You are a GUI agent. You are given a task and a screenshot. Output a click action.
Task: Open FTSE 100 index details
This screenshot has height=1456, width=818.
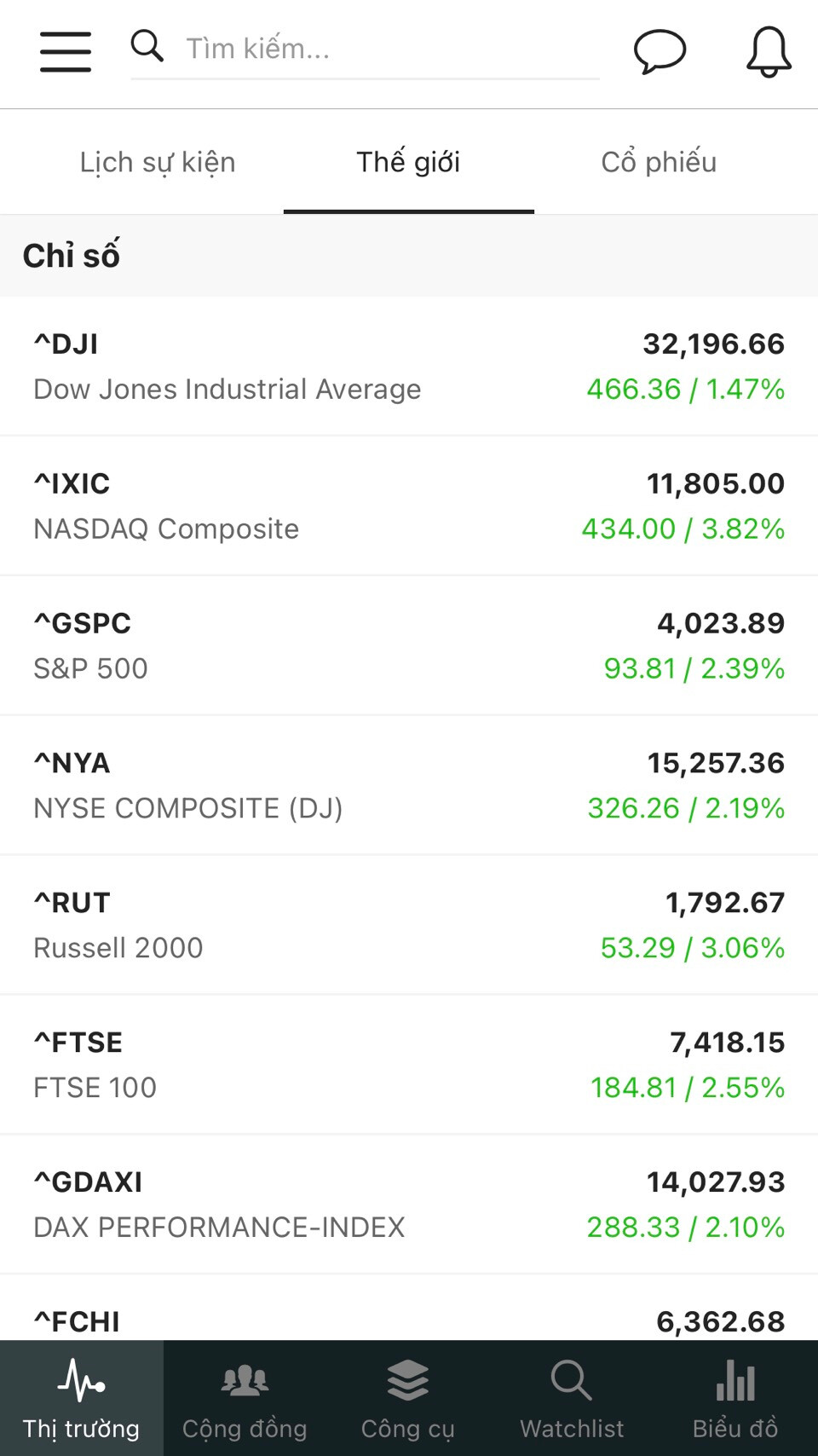409,1066
